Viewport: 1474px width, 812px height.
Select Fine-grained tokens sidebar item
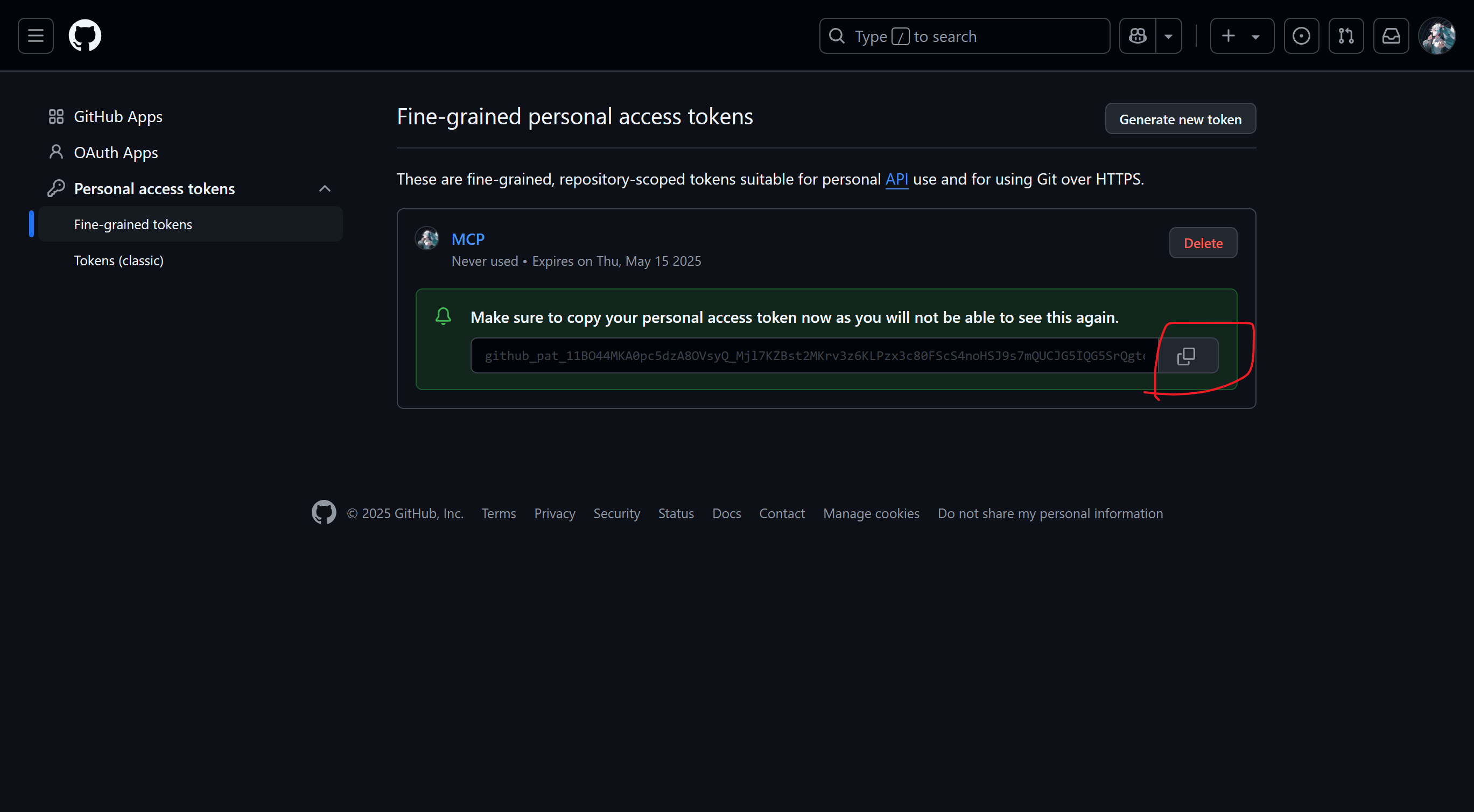pos(133,225)
